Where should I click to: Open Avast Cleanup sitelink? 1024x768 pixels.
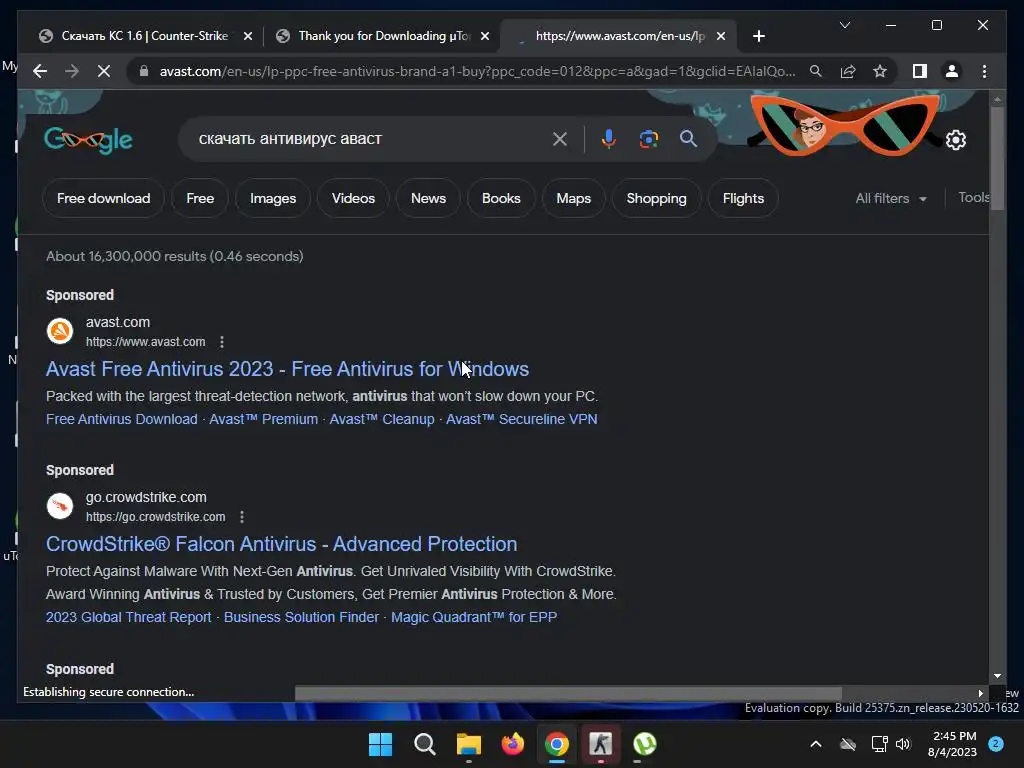click(382, 419)
